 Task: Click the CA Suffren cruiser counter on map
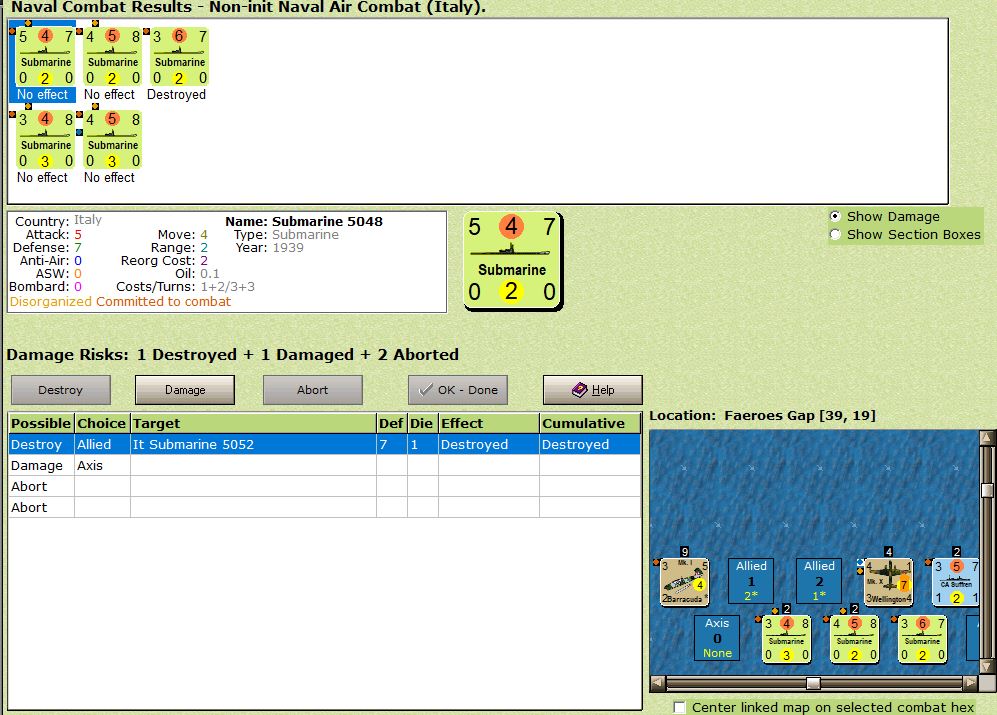(x=956, y=582)
